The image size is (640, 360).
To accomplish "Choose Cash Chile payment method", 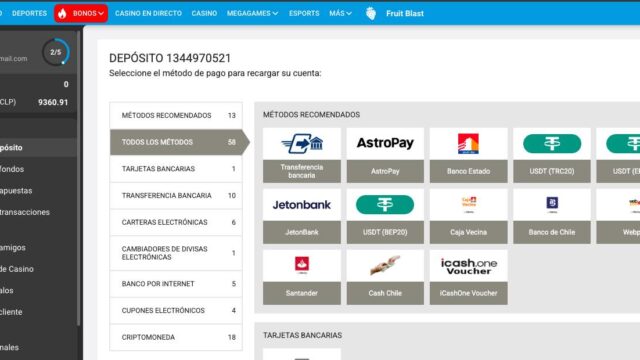I will pyautogui.click(x=385, y=277).
